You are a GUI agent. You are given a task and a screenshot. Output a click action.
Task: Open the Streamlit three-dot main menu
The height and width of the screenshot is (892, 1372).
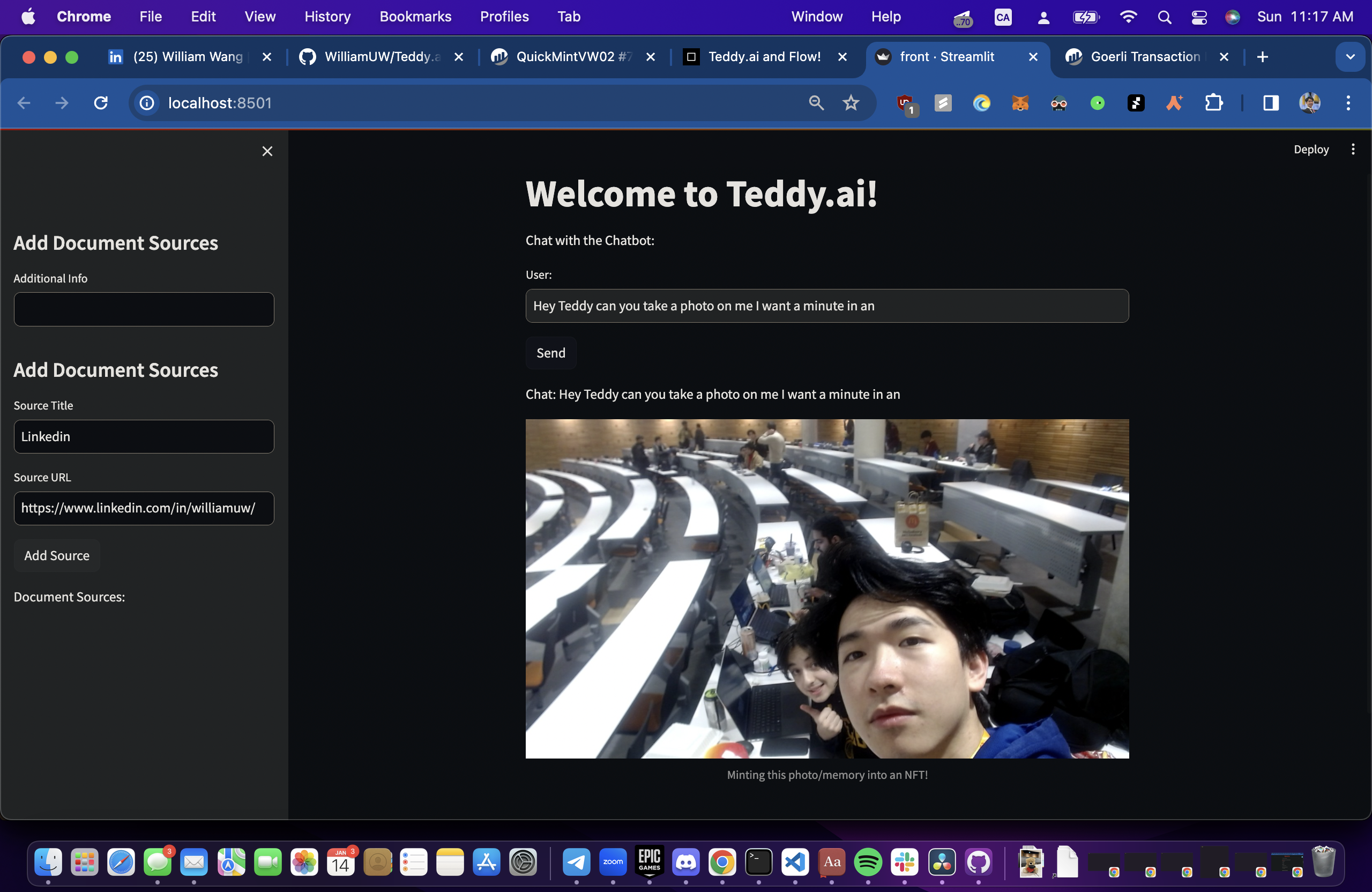(x=1353, y=150)
